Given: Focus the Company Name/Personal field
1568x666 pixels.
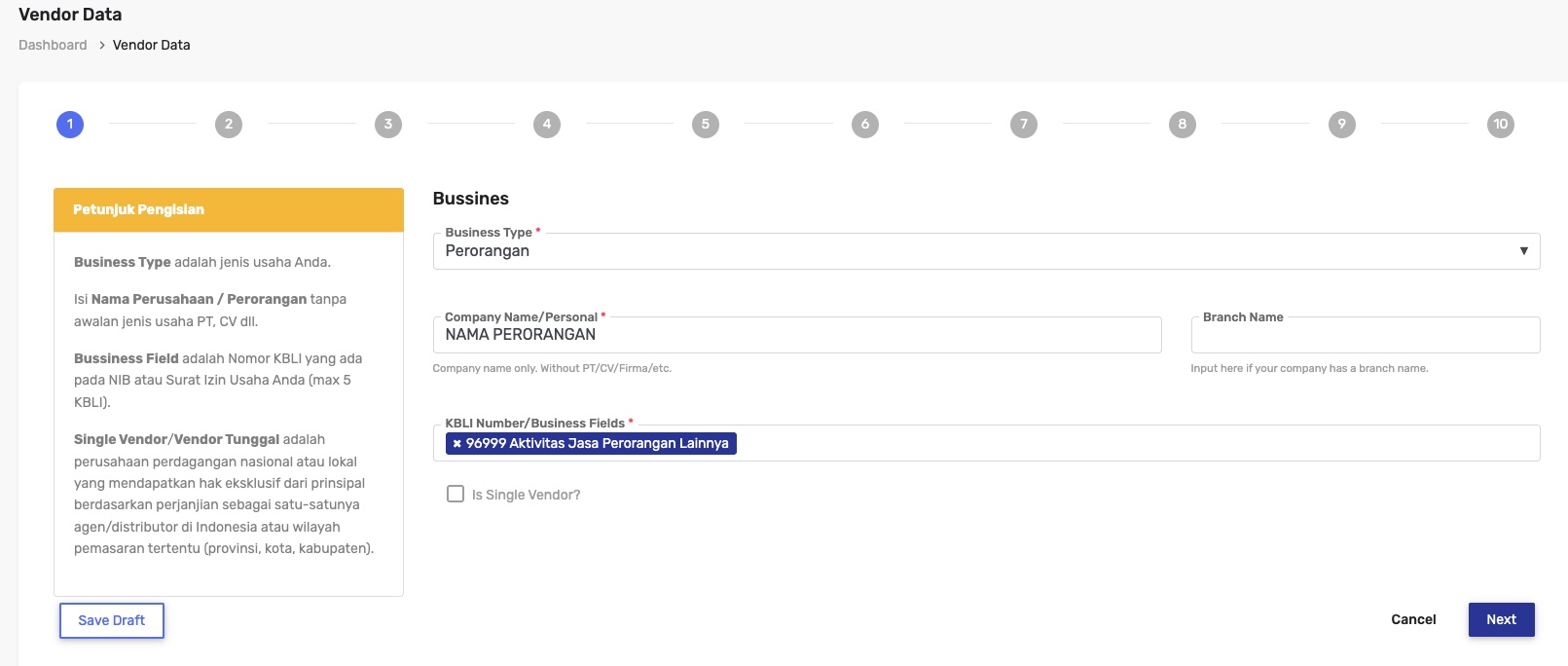Looking at the screenshot, I should click(x=796, y=335).
